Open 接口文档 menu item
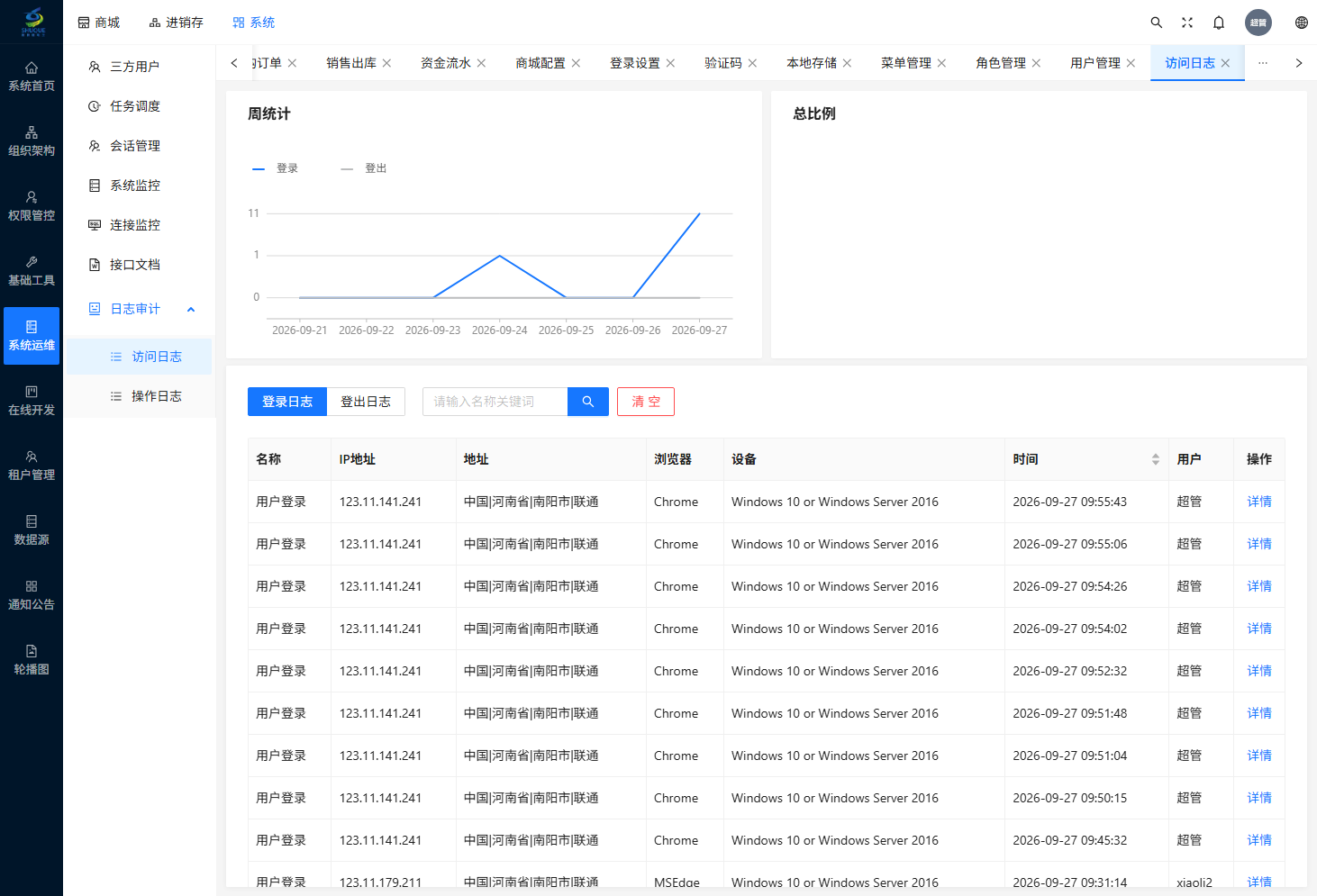 point(139,265)
